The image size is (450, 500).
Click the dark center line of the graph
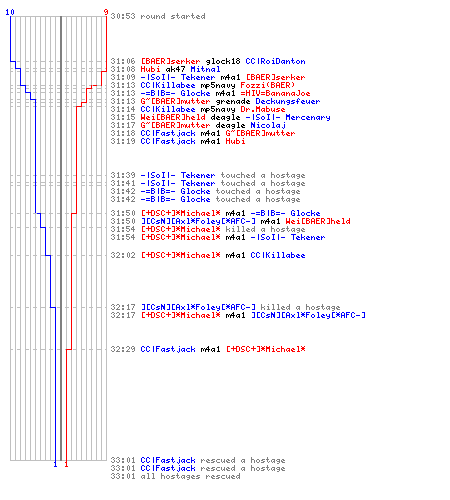pyautogui.click(x=61, y=238)
